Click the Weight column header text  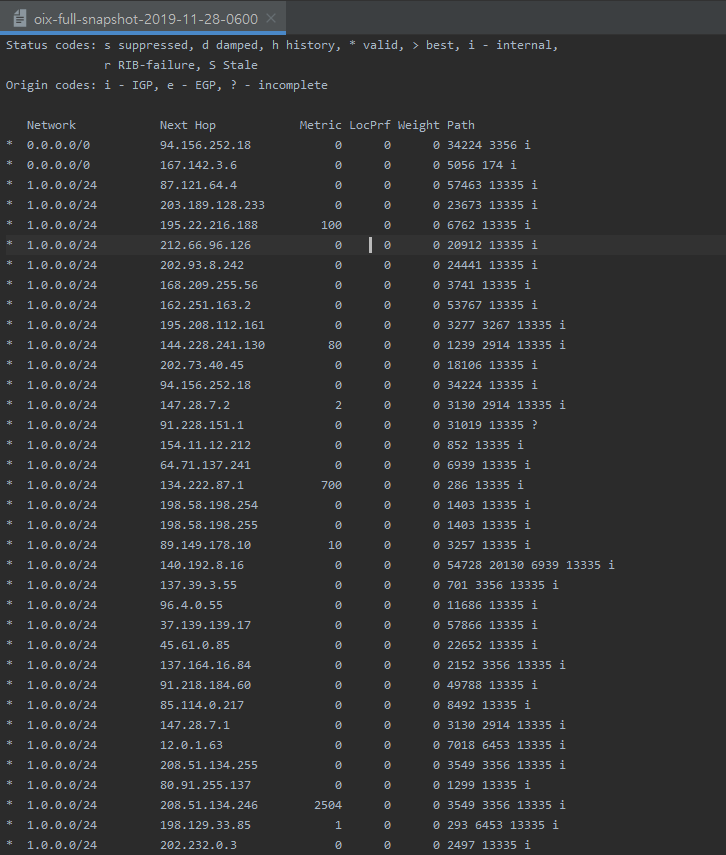pos(418,125)
